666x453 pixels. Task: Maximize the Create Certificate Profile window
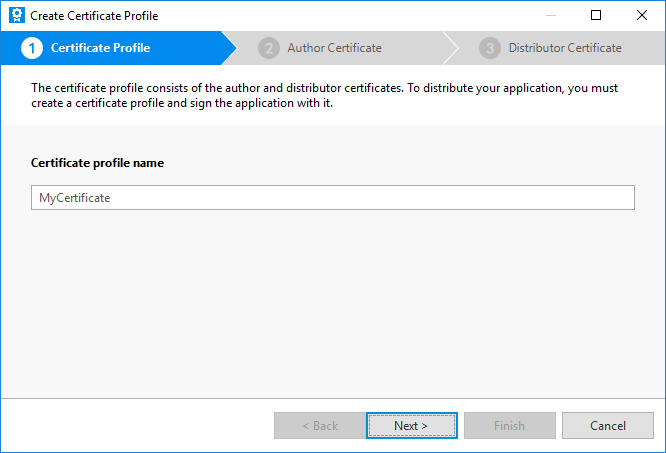tap(596, 15)
